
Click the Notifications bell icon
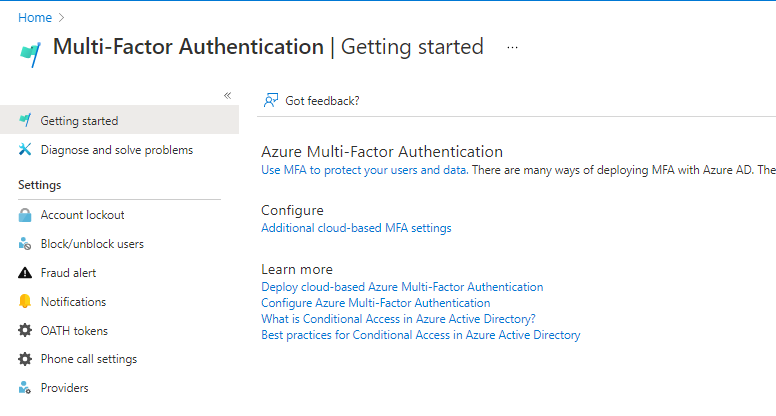25,302
